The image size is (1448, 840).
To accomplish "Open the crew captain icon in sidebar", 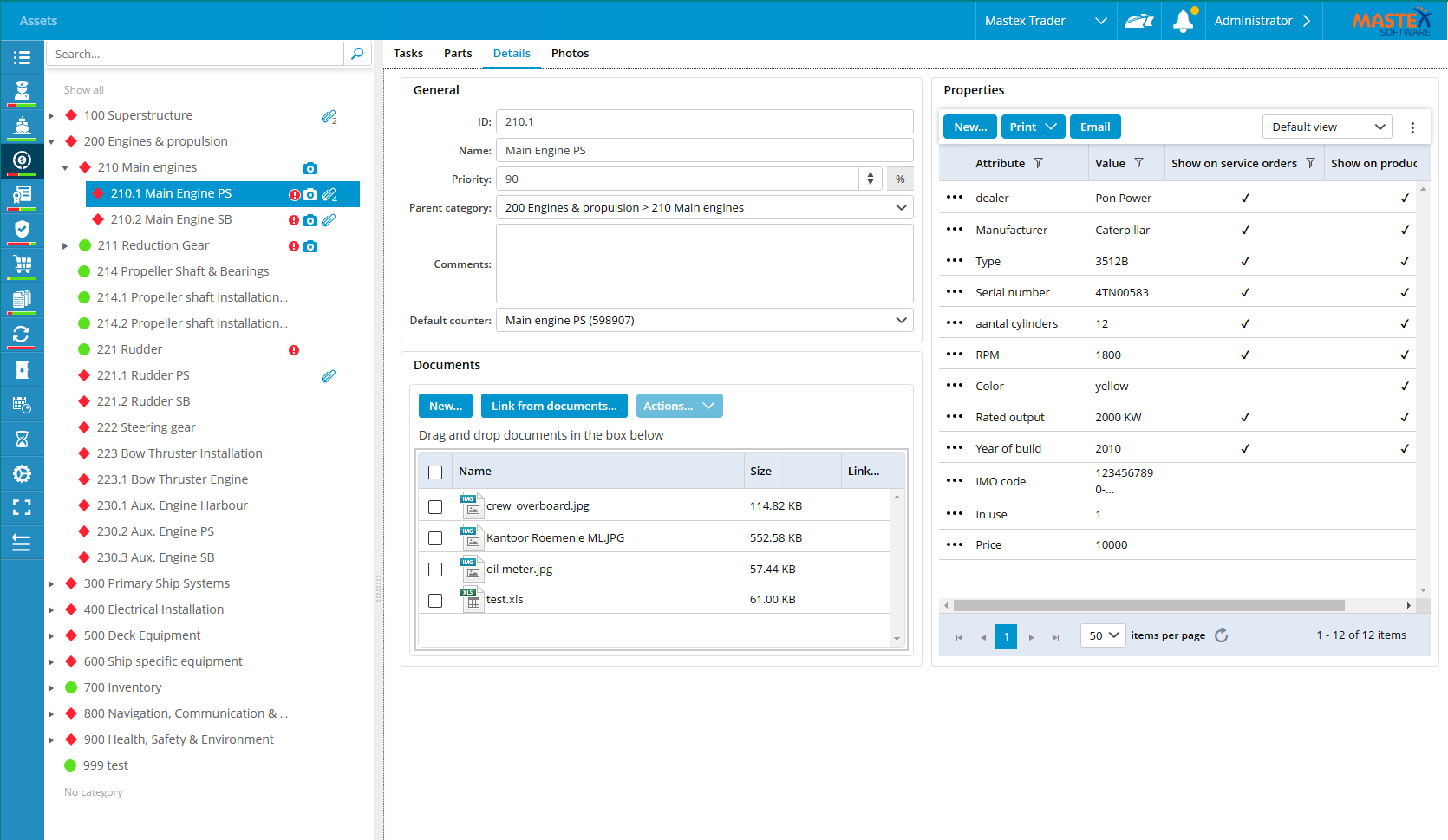I will pyautogui.click(x=22, y=90).
